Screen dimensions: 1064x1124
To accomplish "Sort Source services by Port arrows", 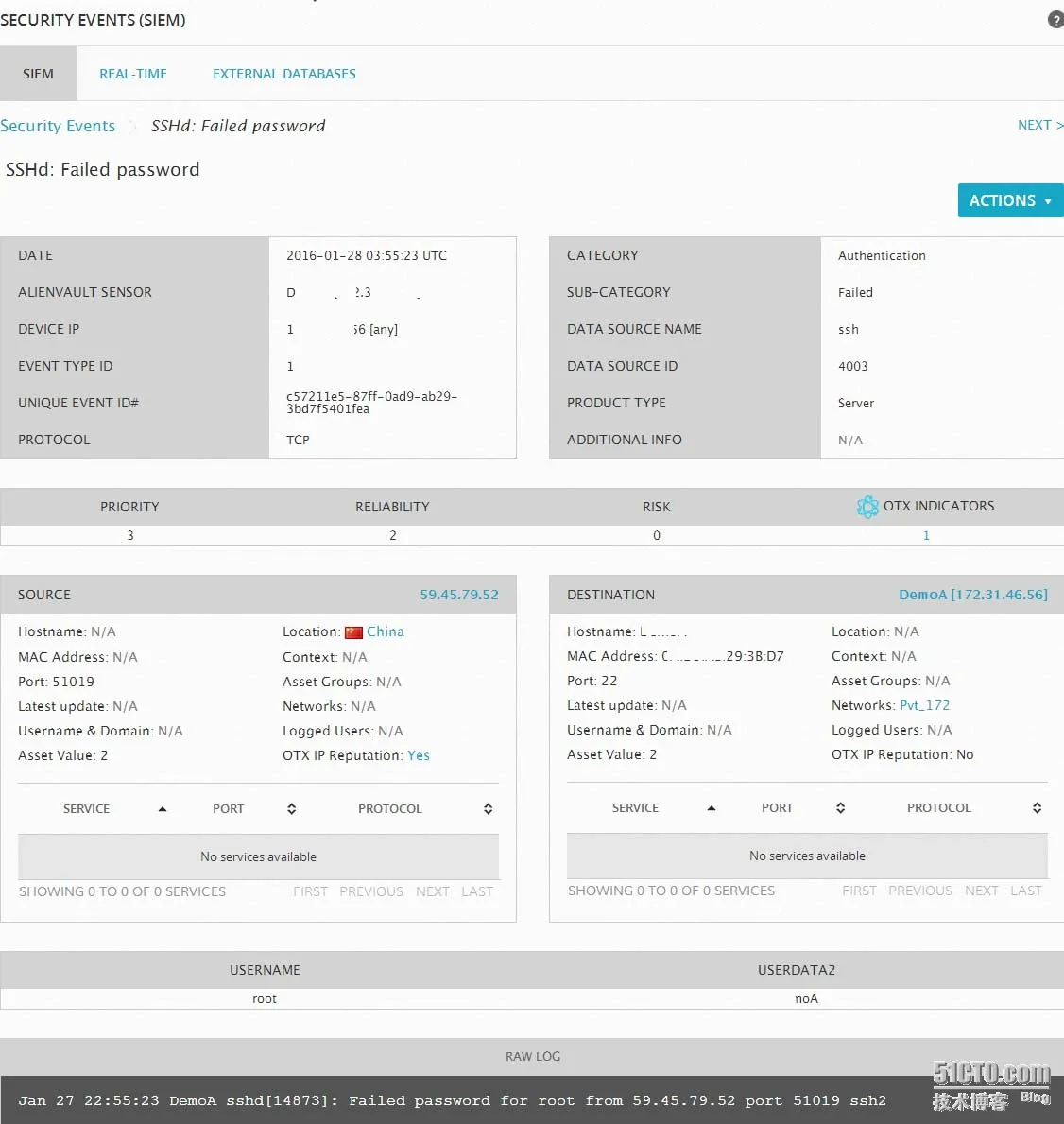I will point(292,808).
